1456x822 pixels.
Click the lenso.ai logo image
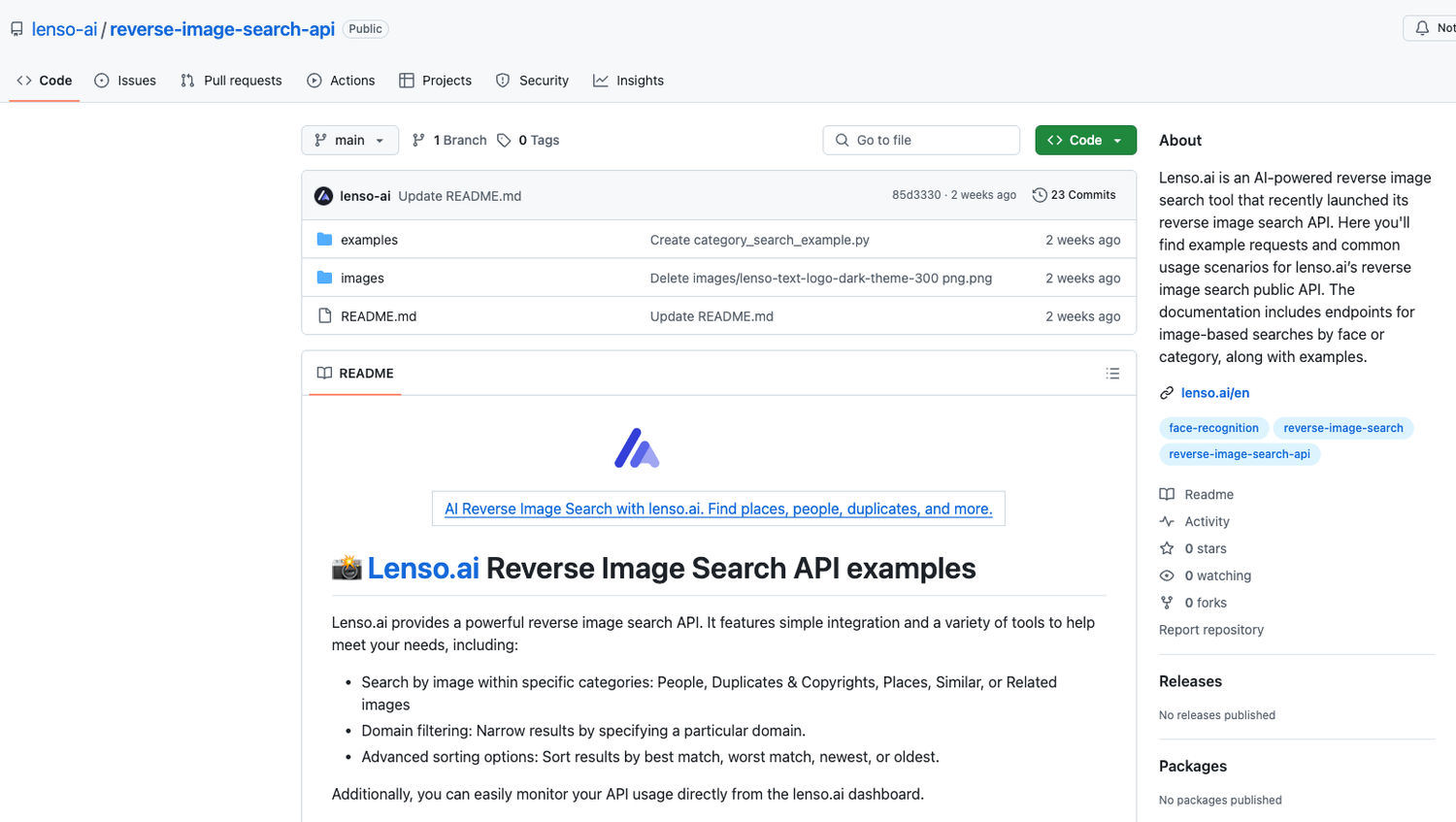pos(637,448)
